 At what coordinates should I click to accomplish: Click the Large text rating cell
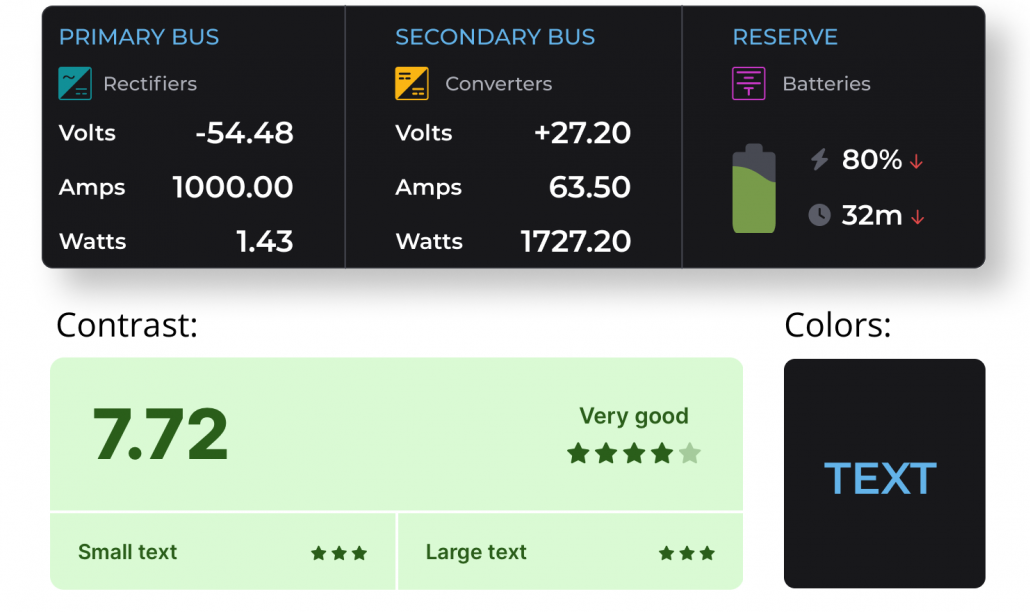pos(570,552)
